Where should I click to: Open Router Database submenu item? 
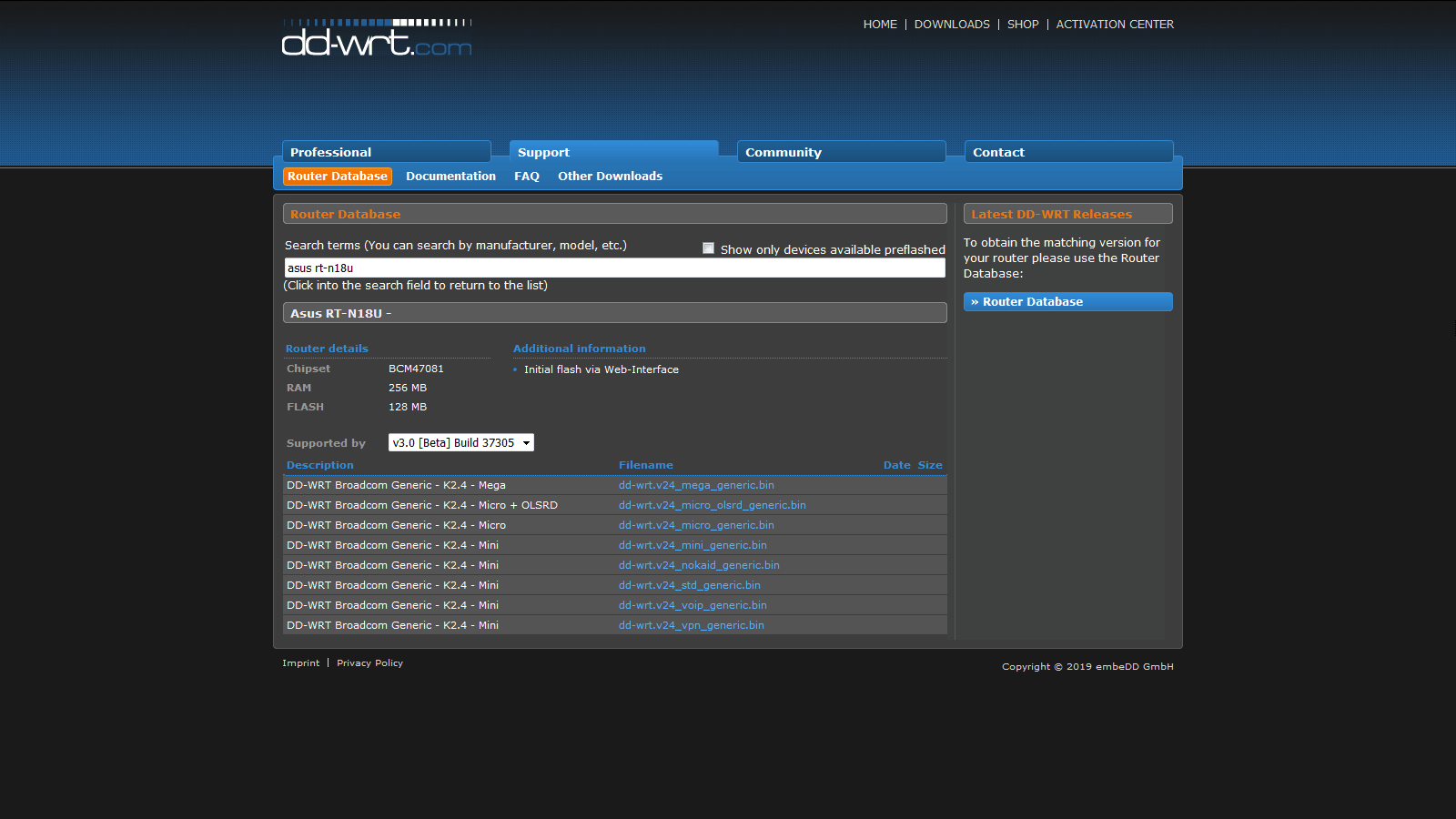[x=338, y=177]
